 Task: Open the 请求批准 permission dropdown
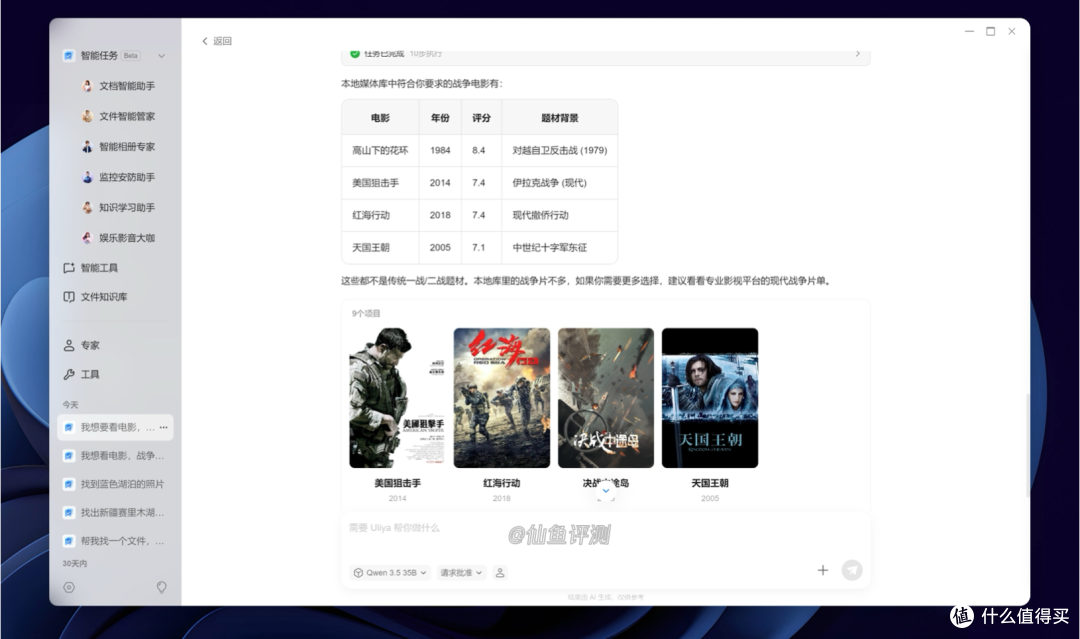pyautogui.click(x=461, y=573)
